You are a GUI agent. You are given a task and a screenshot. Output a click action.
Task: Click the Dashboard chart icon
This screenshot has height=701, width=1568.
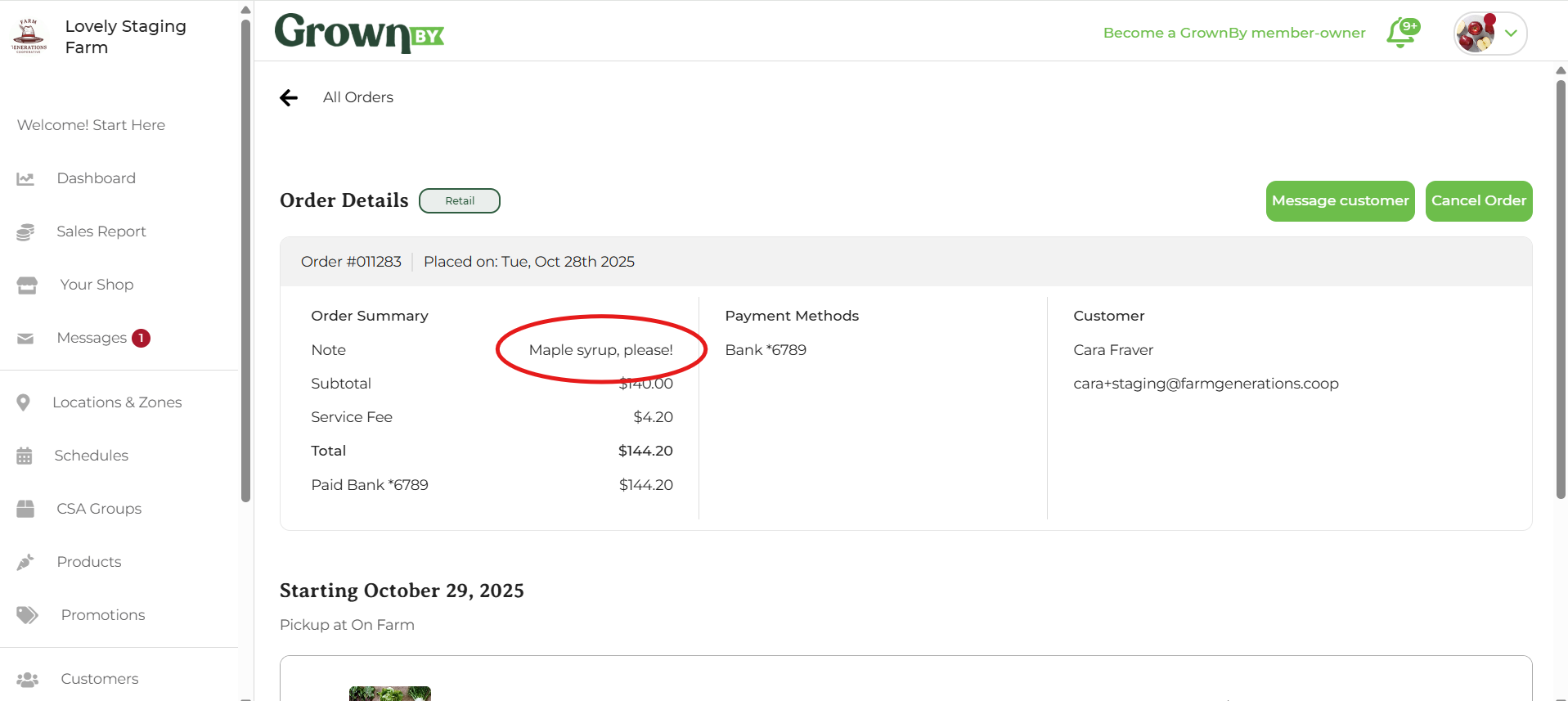pos(25,178)
